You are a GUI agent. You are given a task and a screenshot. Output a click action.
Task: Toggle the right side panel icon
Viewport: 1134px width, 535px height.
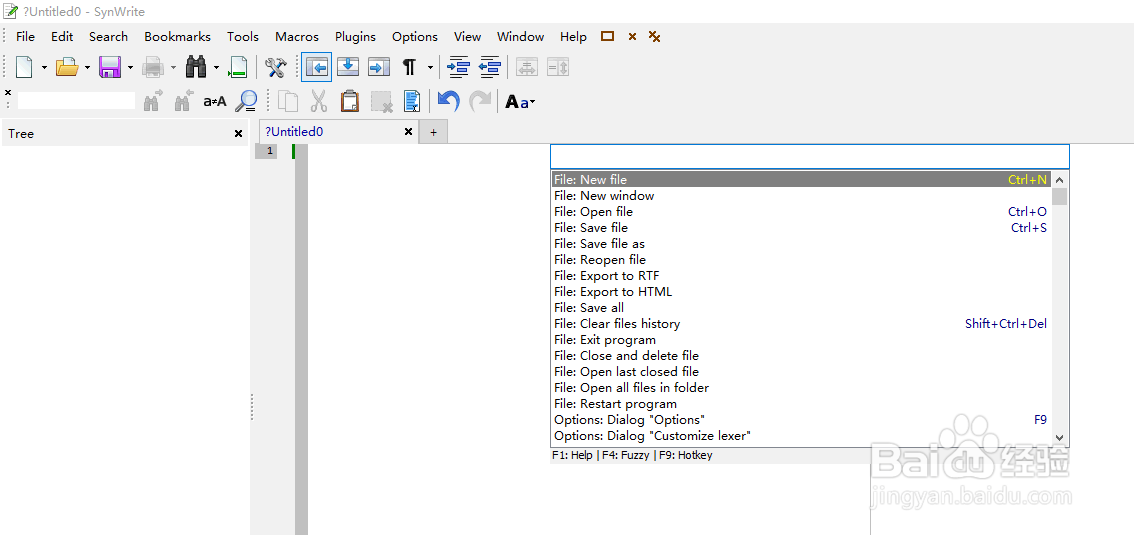pyautogui.click(x=379, y=67)
